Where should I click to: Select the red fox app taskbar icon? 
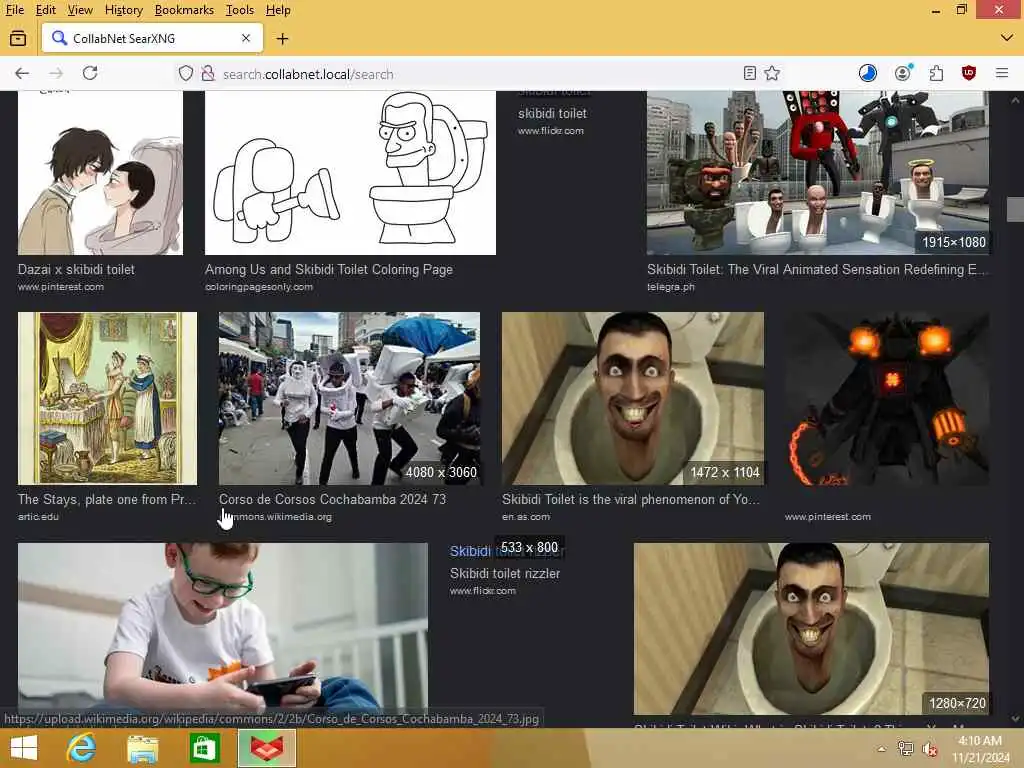tap(267, 748)
